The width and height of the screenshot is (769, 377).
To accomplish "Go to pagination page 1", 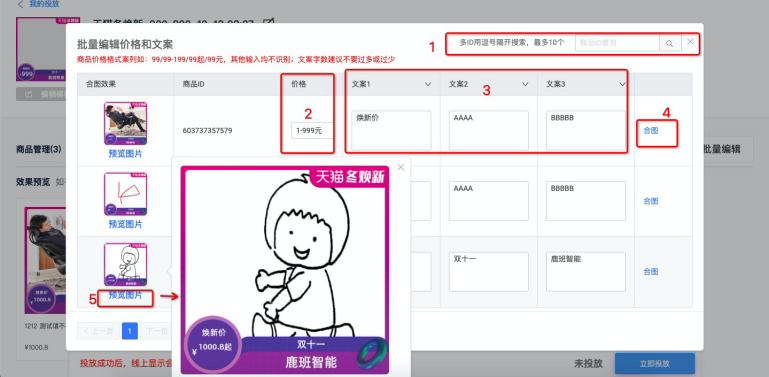I will tap(129, 331).
